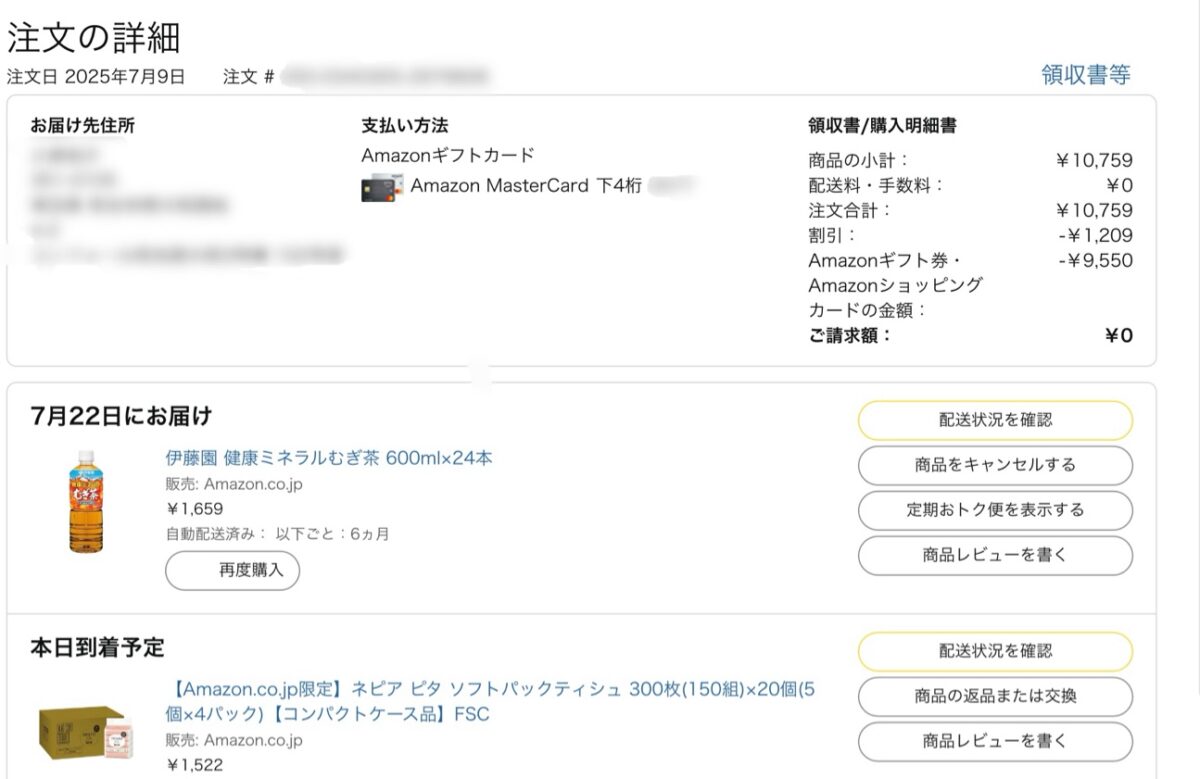Click the 本日到着予定 shipment heading

(x=97, y=647)
